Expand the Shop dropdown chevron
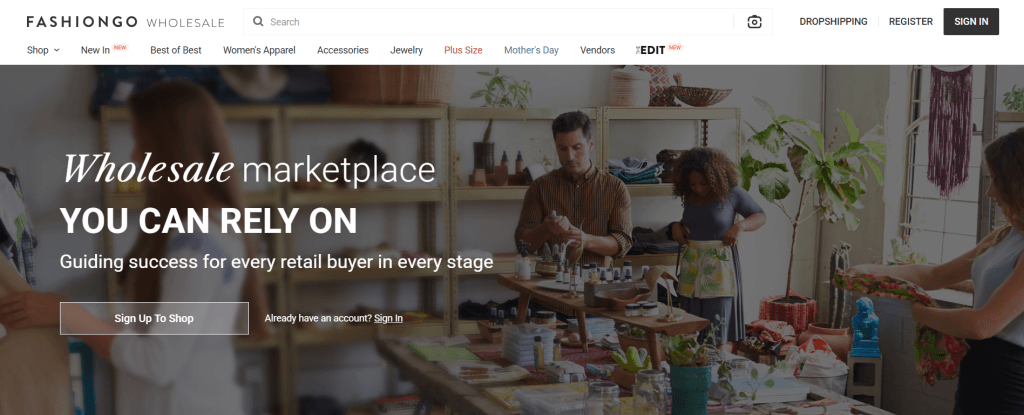 57,50
